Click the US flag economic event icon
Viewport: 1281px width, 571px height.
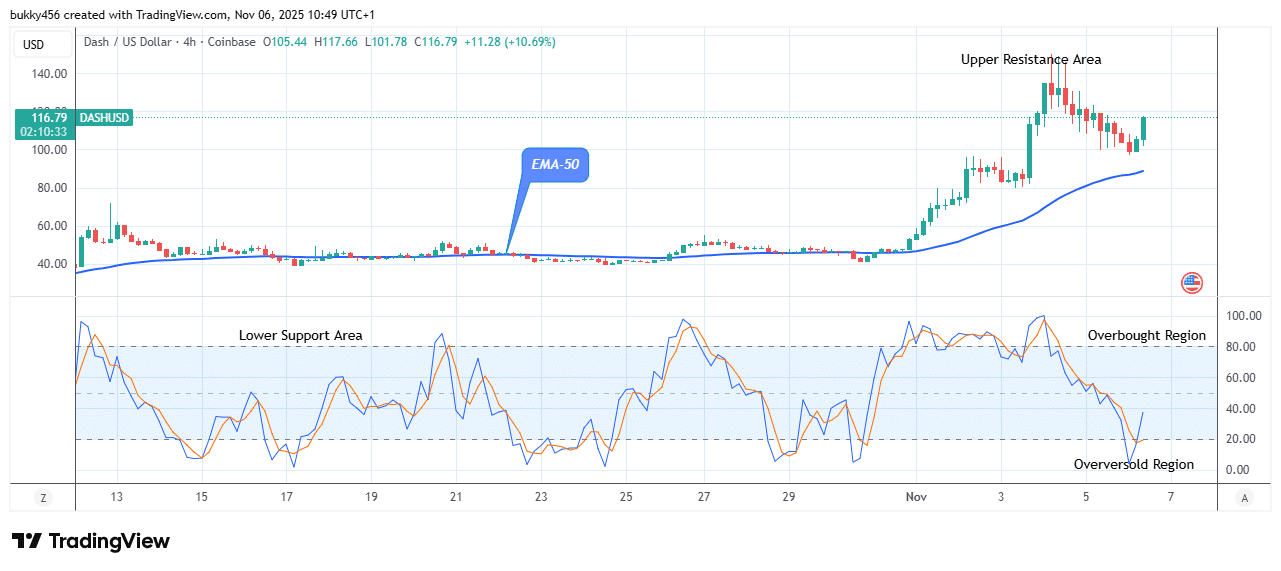pyautogui.click(x=1191, y=282)
